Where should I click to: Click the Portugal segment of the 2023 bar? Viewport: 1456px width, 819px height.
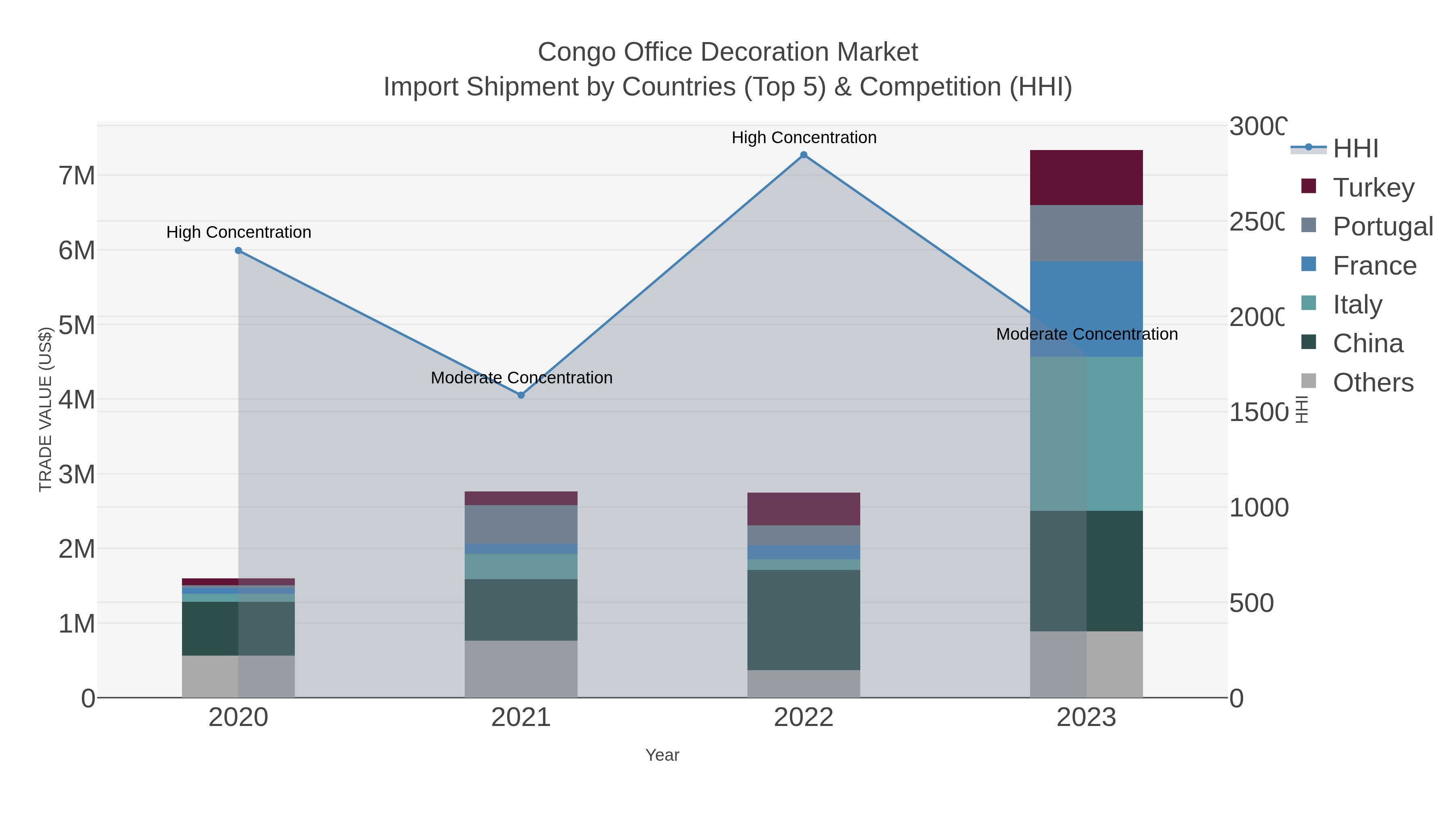1086,233
